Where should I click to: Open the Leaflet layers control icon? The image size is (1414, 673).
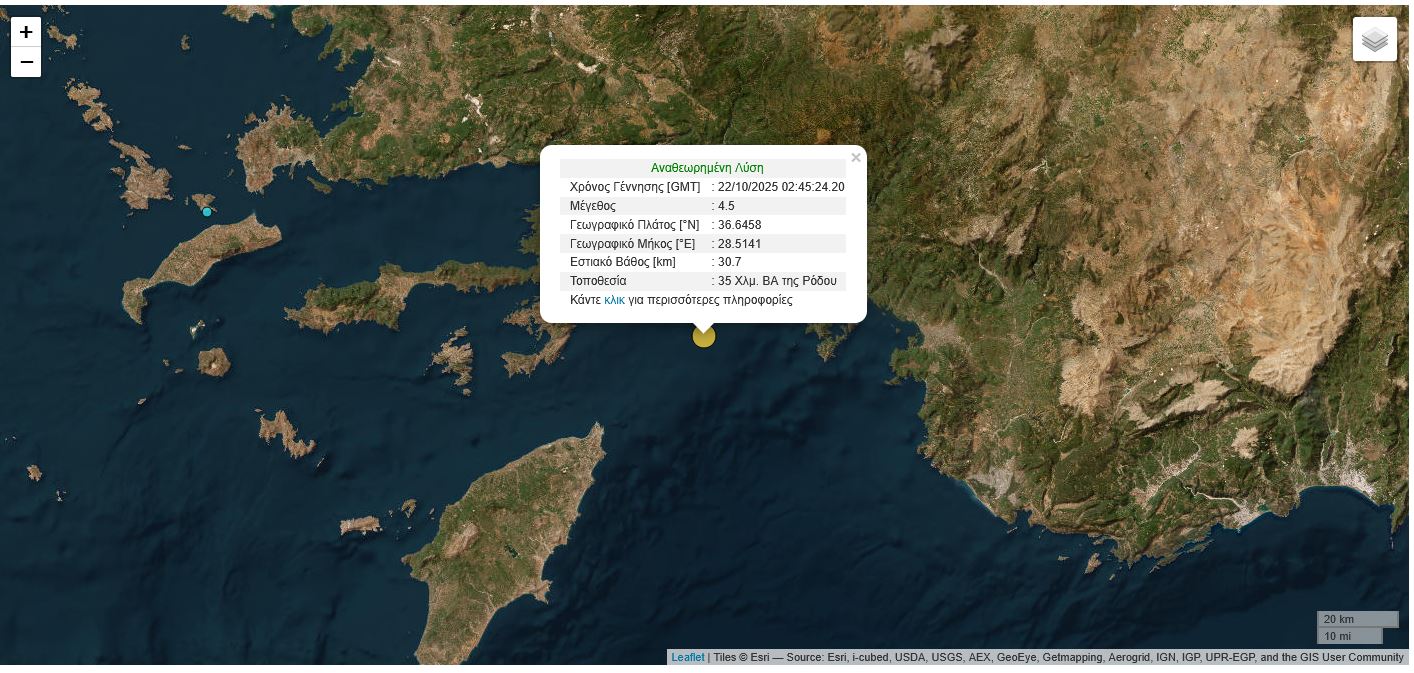click(x=1375, y=39)
